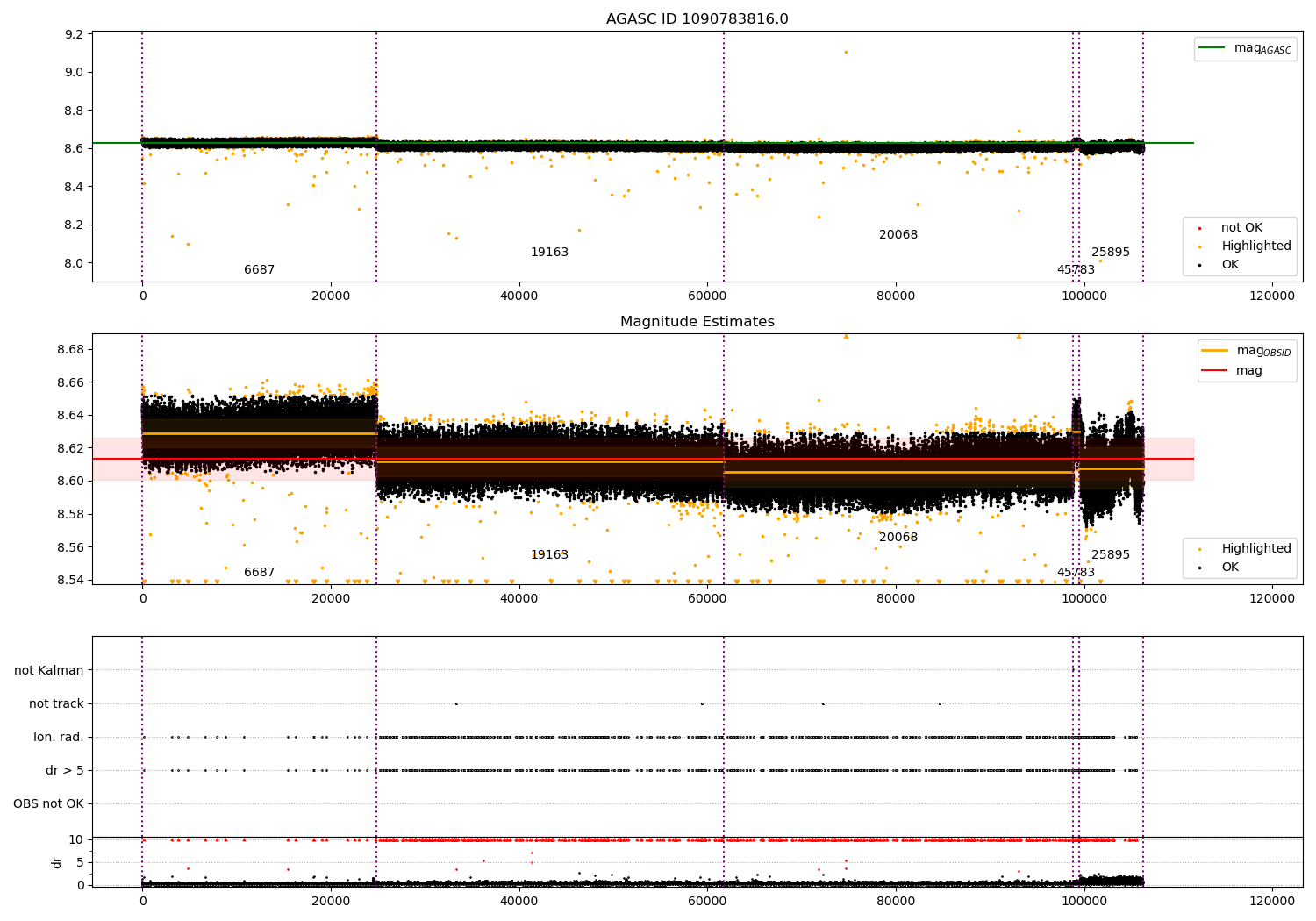The image size is (1316, 921).
Task: Click obsid label 6687 in the top plot
Action: pos(259,270)
